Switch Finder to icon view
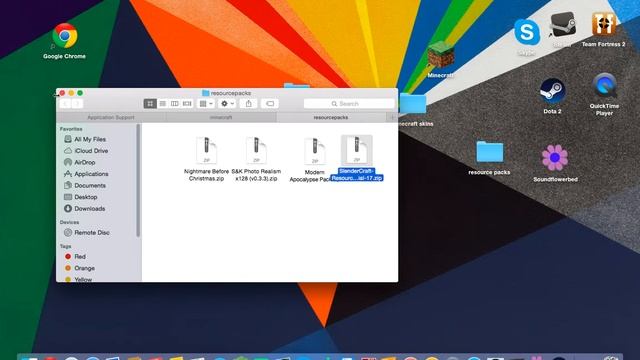The width and height of the screenshot is (640, 360). tap(150, 104)
